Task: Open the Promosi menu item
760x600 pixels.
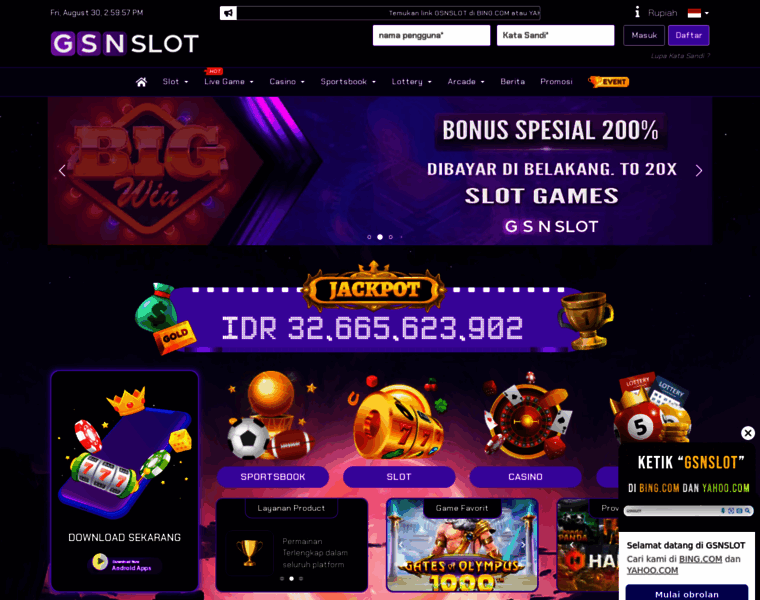Action: click(x=556, y=82)
